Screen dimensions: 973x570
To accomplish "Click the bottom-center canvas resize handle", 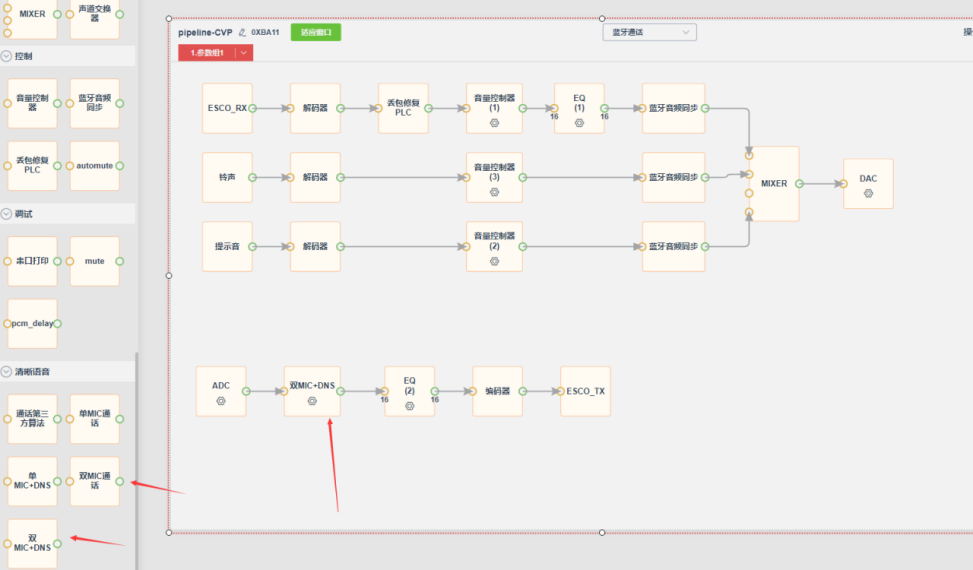I will (x=602, y=533).
